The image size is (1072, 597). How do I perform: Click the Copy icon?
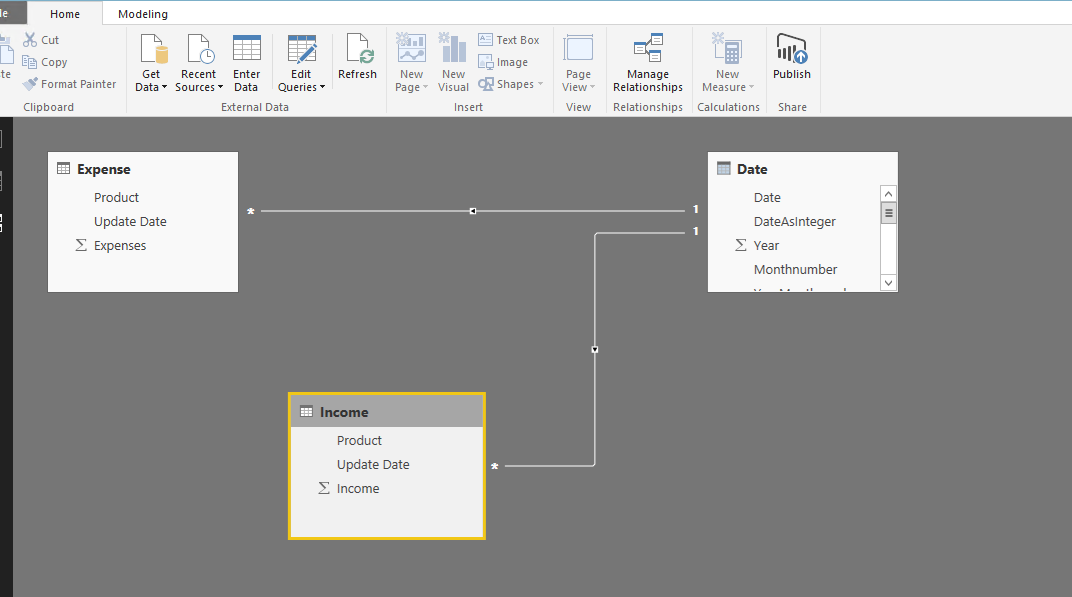[29, 62]
